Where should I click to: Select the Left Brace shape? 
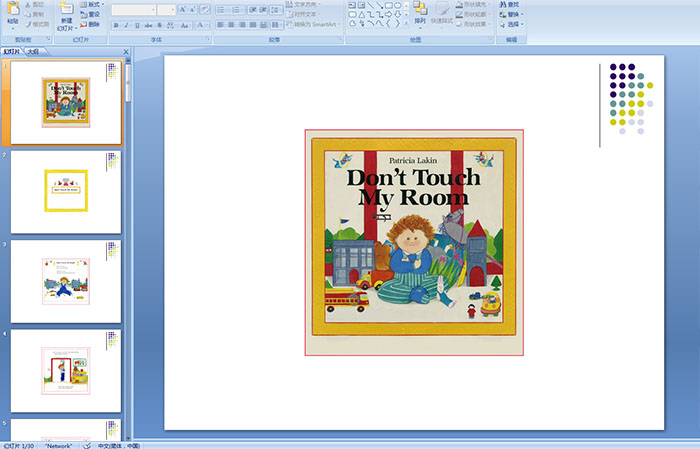pyautogui.click(x=388, y=23)
